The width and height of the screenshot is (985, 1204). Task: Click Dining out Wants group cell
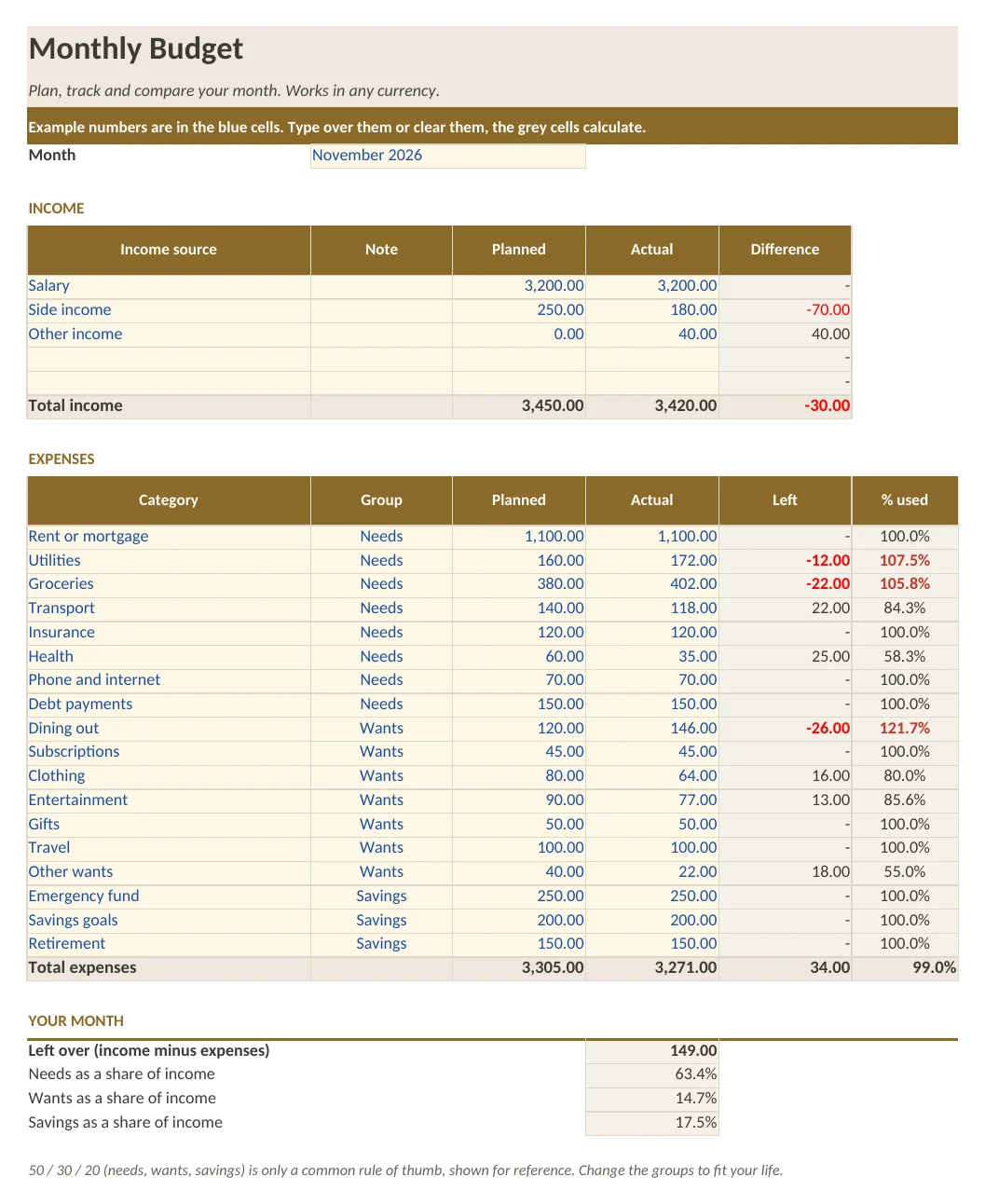pyautogui.click(x=381, y=729)
